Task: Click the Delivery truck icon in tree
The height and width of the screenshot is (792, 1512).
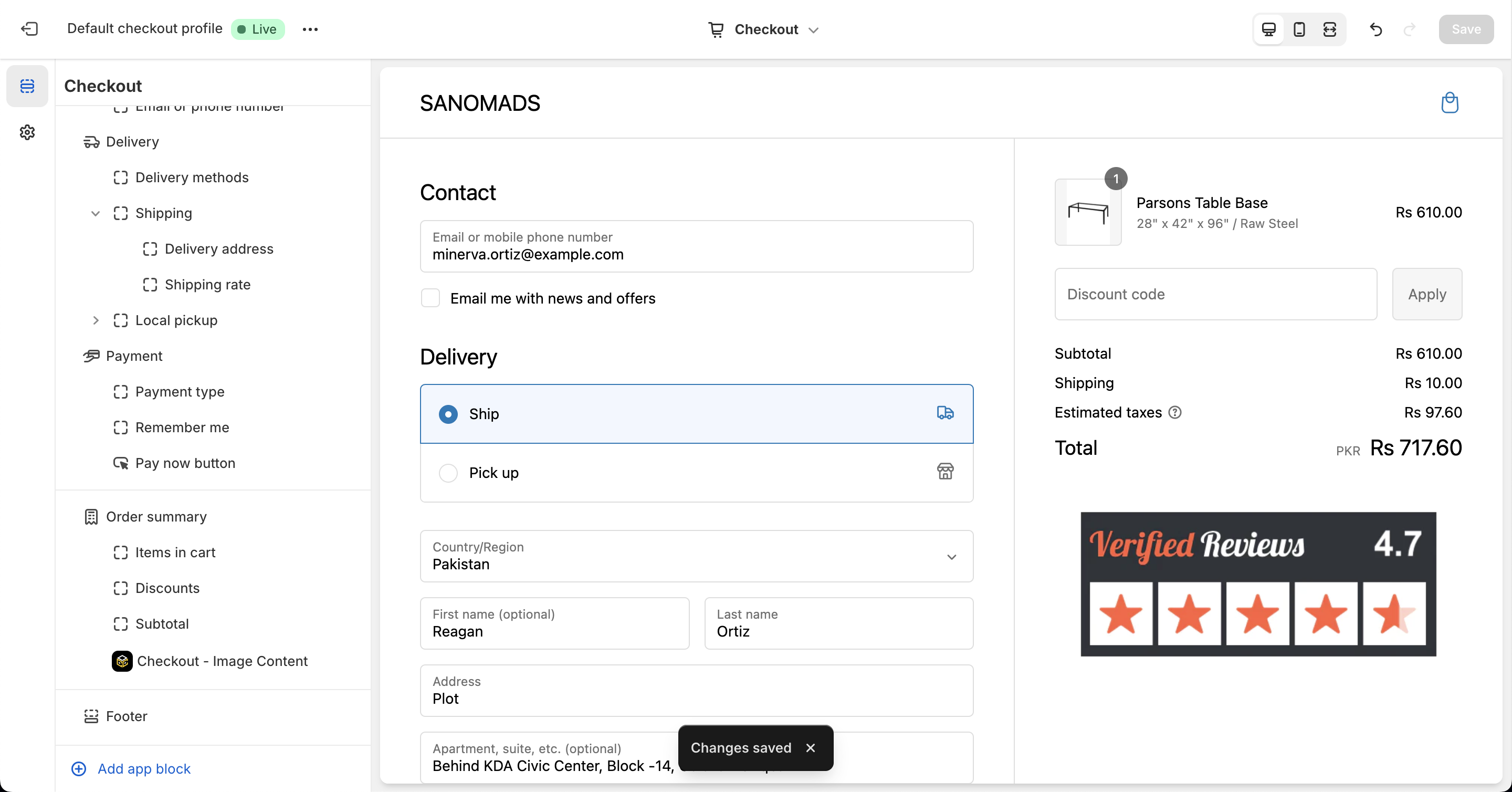Action: 91,142
